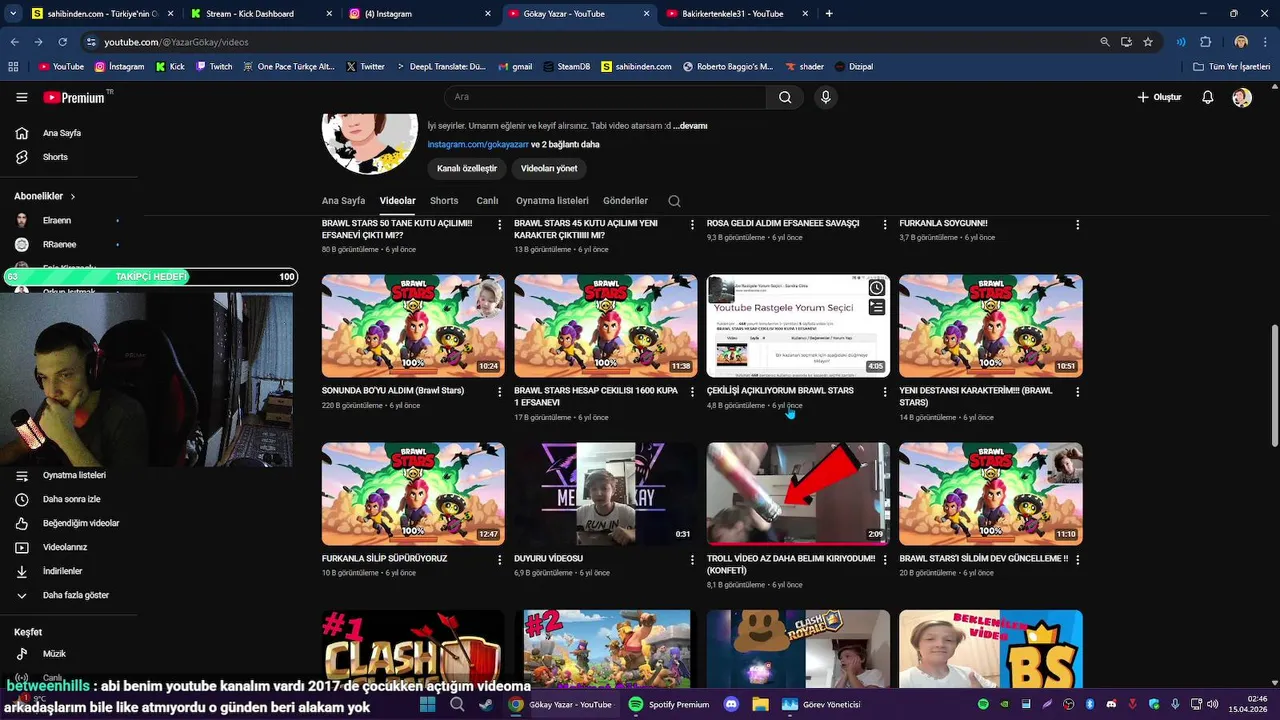Open the Twitch bookmark
1280x720 pixels.
coord(213,67)
